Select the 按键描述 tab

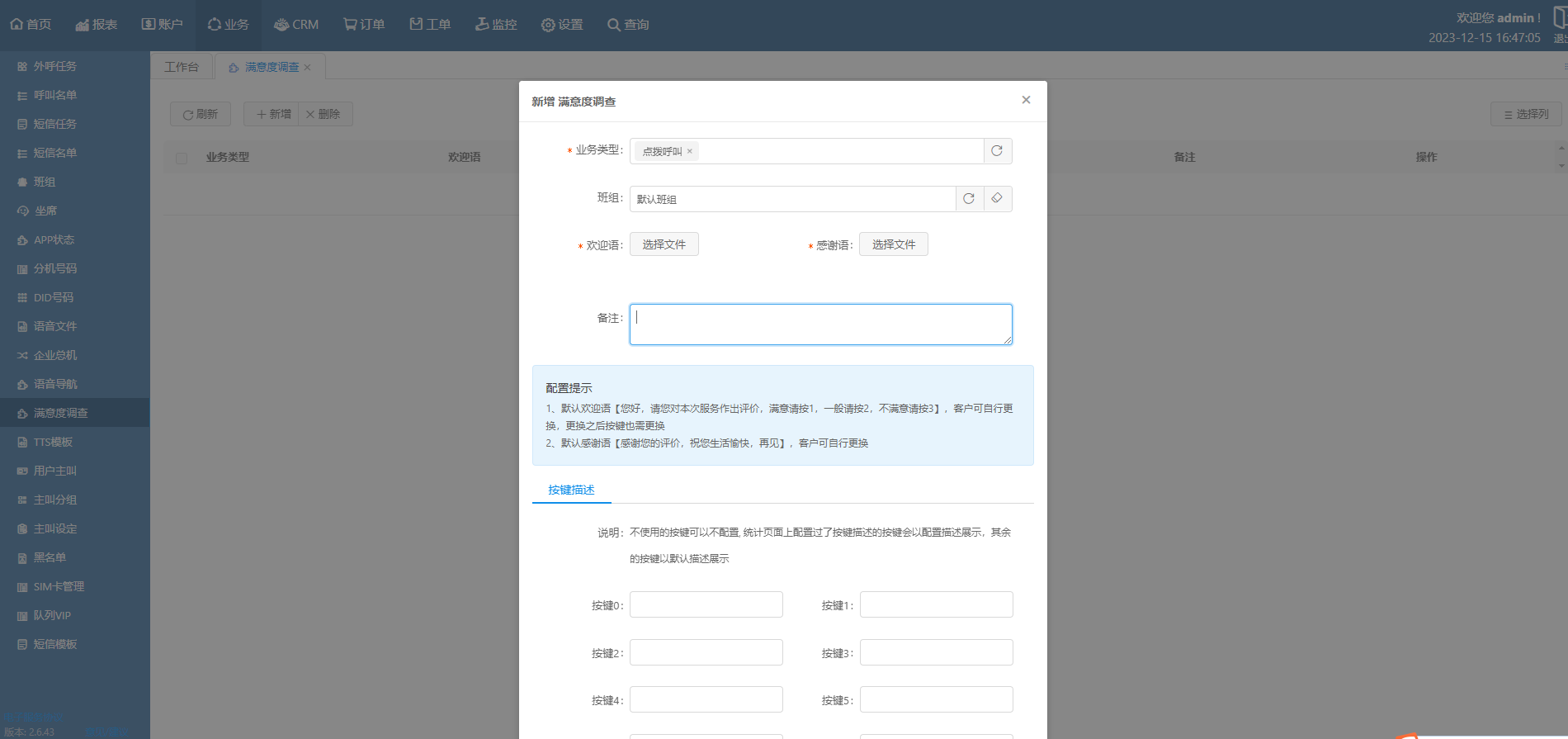(x=571, y=490)
